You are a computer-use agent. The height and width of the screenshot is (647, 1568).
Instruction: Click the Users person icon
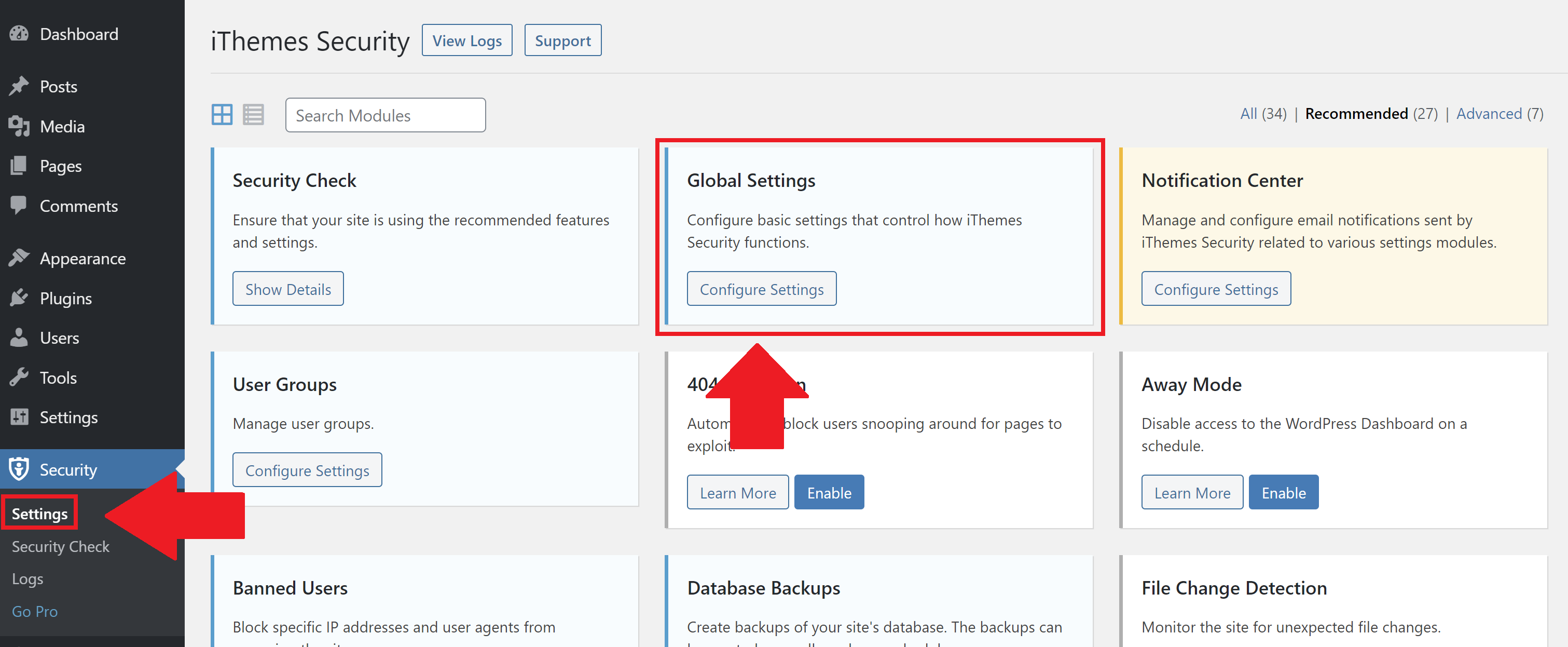20,338
